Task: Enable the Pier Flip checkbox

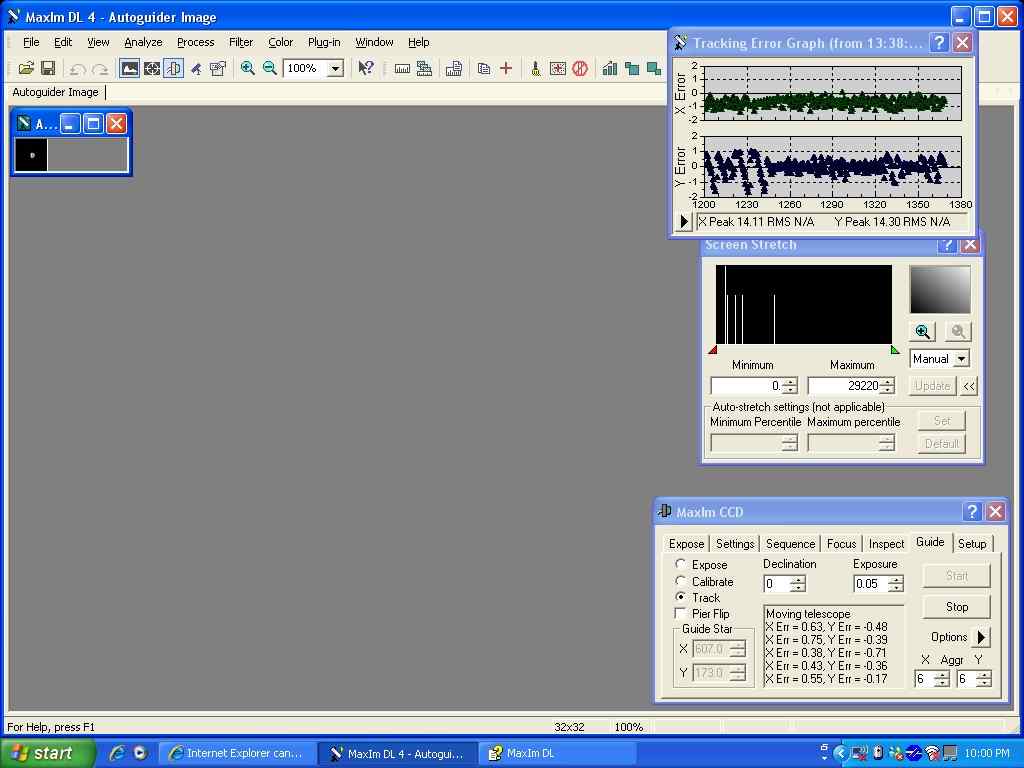Action: pos(680,613)
